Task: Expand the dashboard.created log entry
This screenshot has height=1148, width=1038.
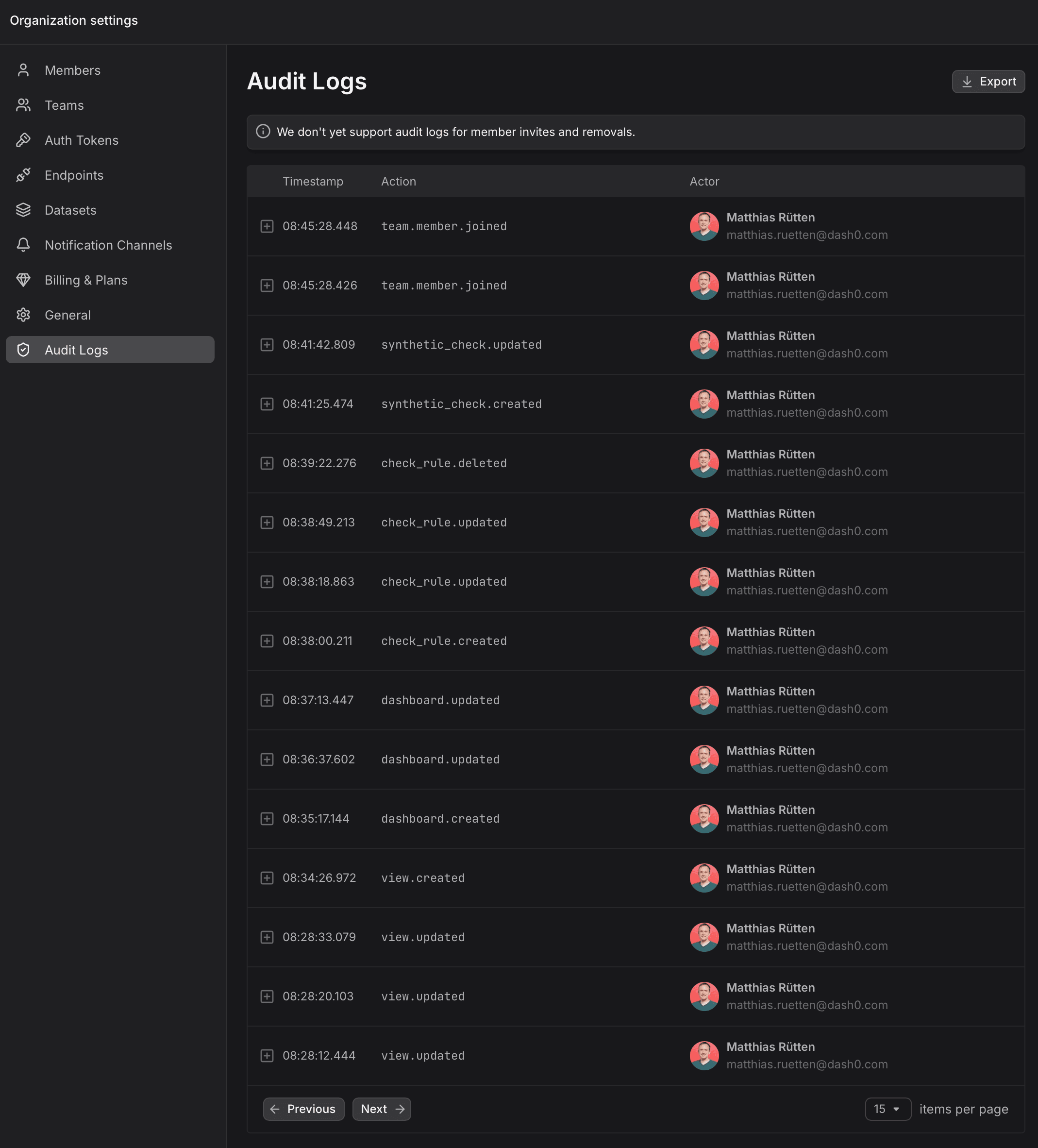Action: [267, 818]
